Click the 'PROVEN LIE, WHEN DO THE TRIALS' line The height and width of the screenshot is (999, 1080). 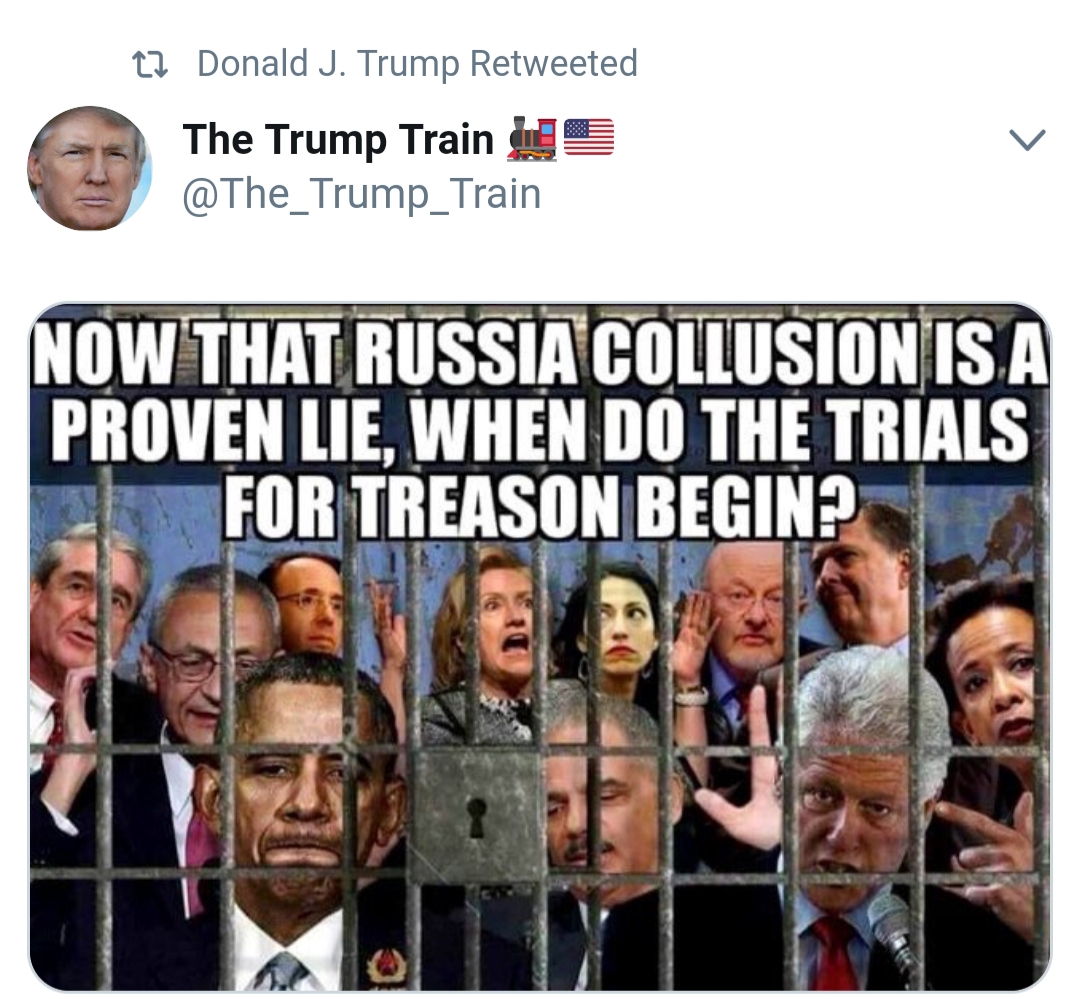(540, 431)
